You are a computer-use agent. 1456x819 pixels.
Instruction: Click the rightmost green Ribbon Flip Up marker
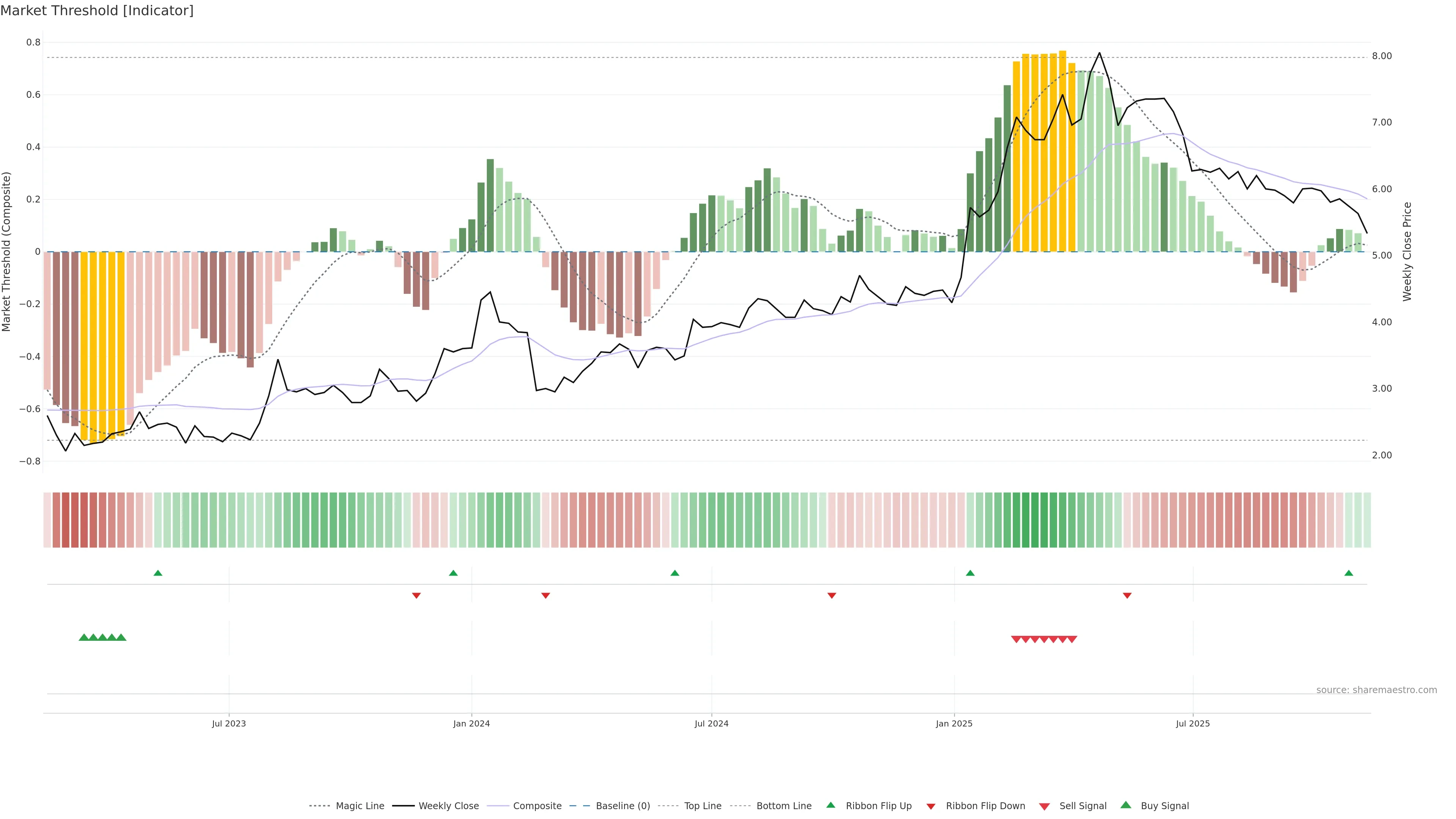coord(1349,573)
